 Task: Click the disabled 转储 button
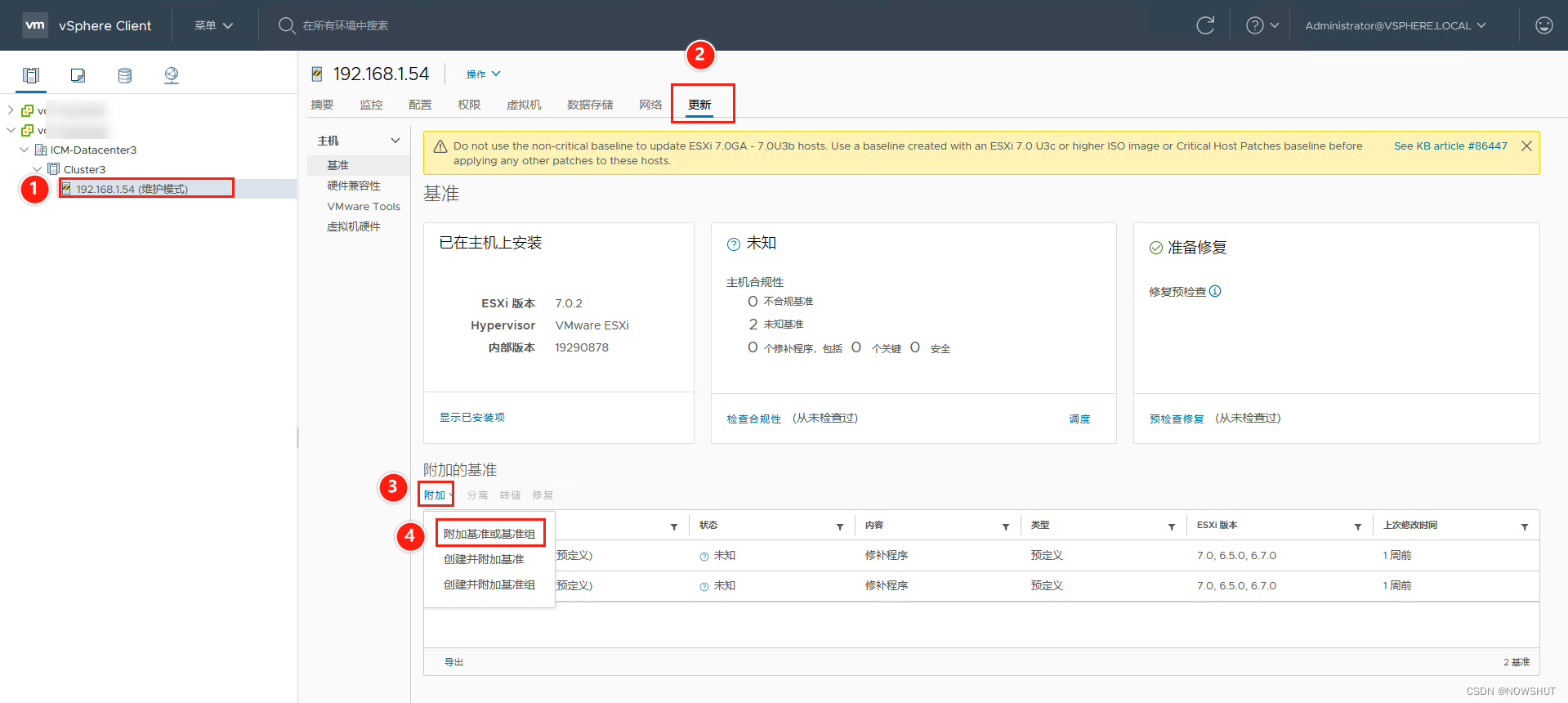coord(510,495)
